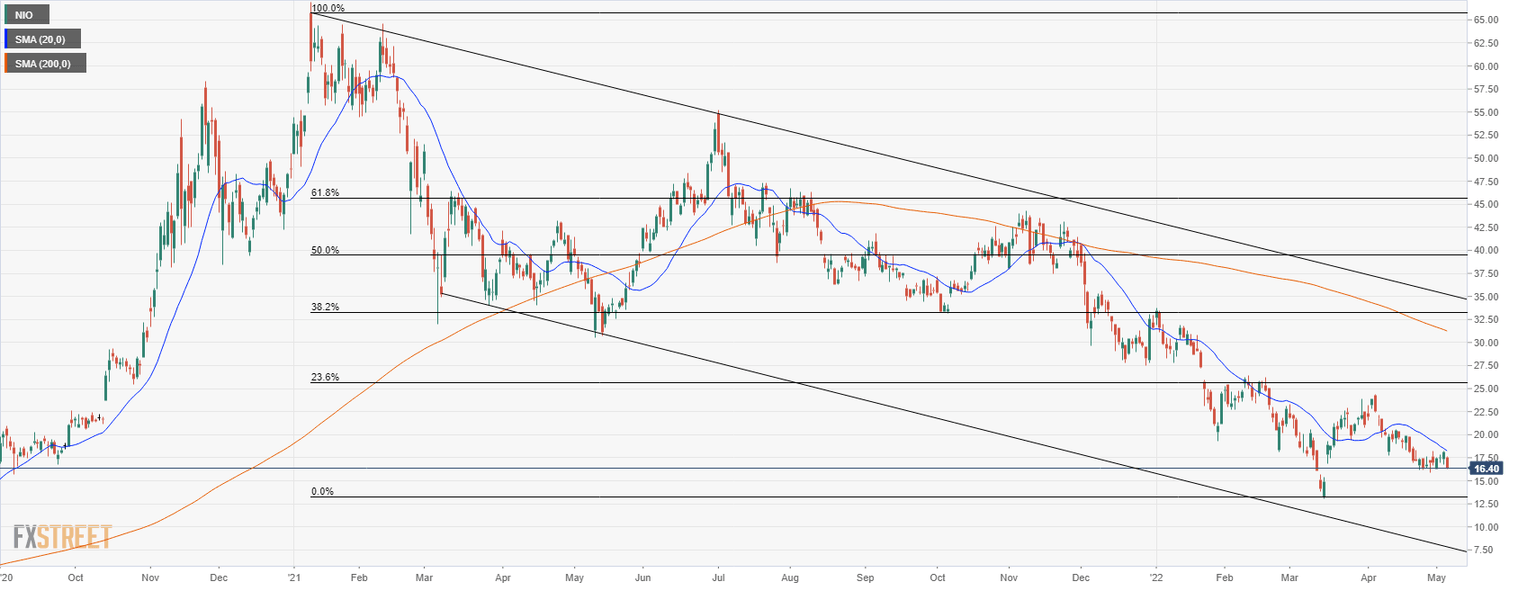Open the upper descending trendline
Image resolution: width=1536 pixels, height=589 pixels.
800,133
